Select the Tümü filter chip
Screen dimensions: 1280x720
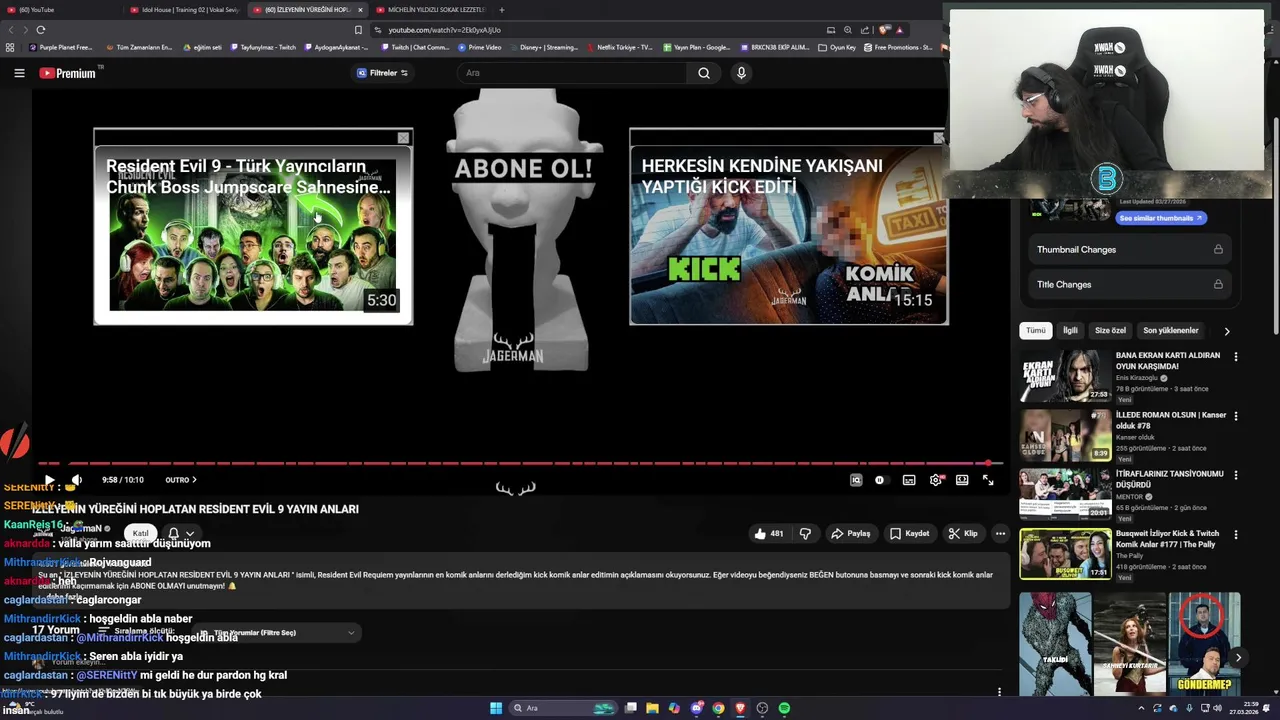point(1036,331)
